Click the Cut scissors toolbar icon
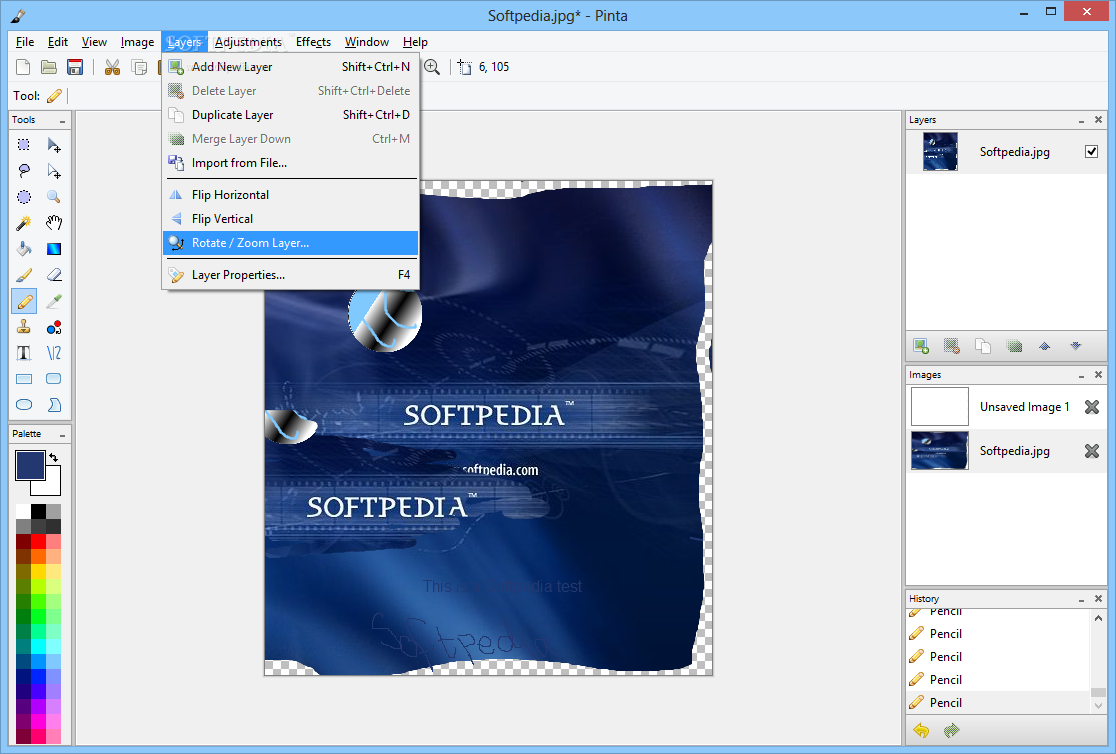 [112, 67]
